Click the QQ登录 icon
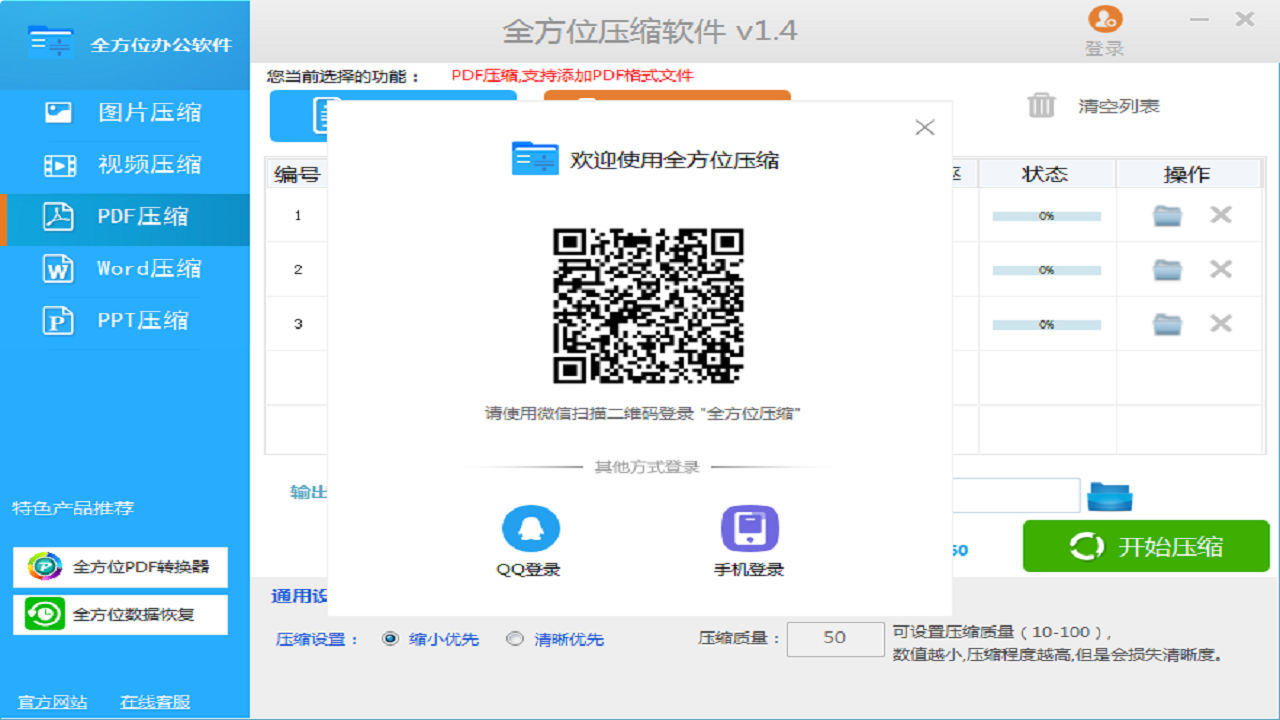Viewport: 1280px width, 720px height. (x=531, y=527)
